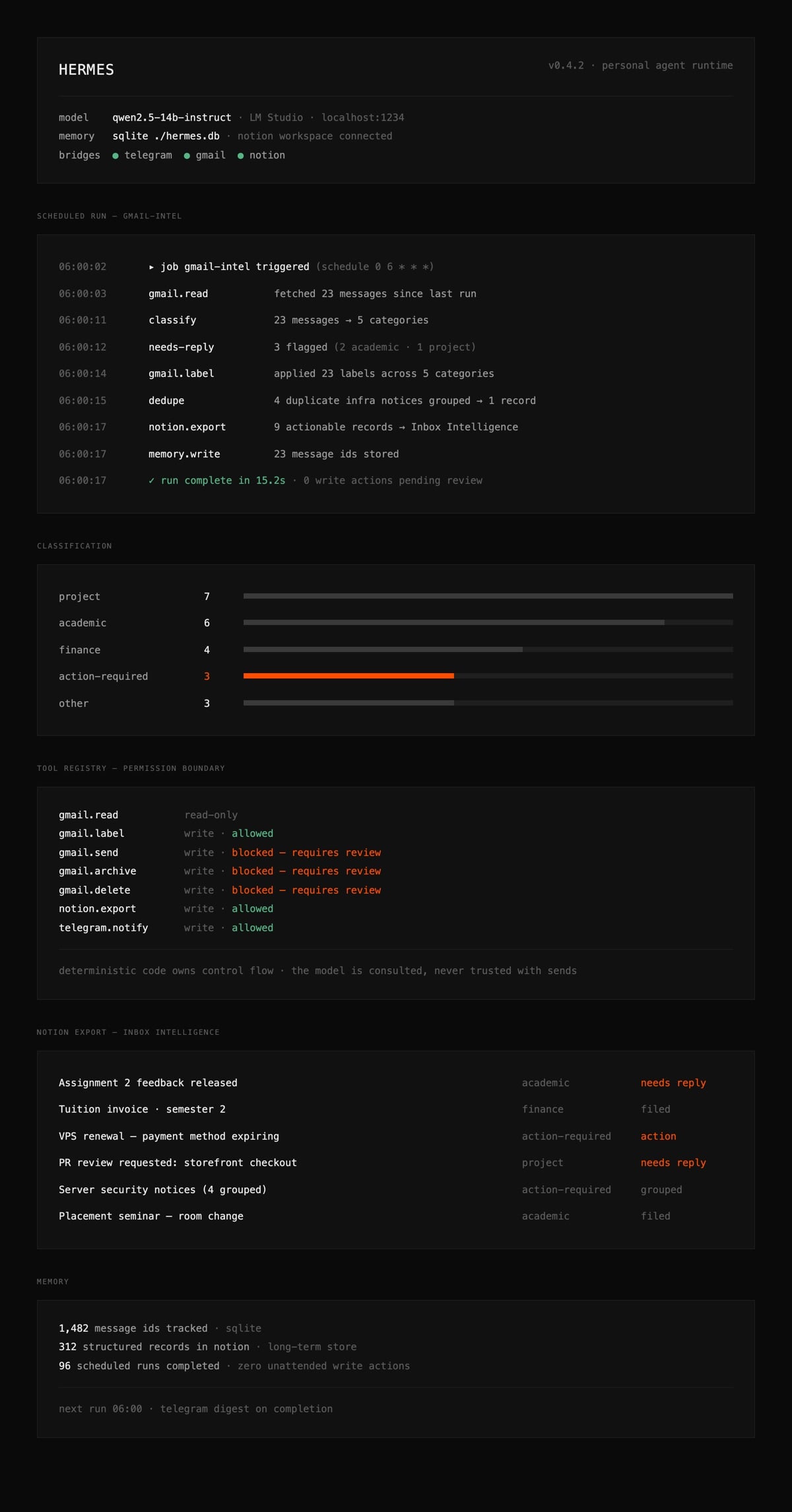The width and height of the screenshot is (792, 1512).
Task: Click the 06:00:03 gmail.read log entry
Action: coord(396,294)
